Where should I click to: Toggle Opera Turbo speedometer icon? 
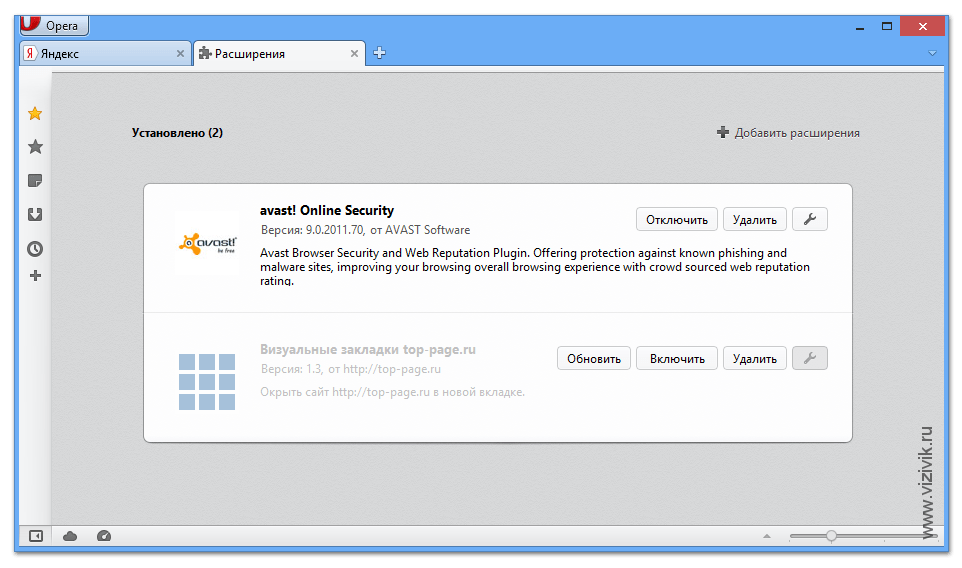(x=104, y=536)
